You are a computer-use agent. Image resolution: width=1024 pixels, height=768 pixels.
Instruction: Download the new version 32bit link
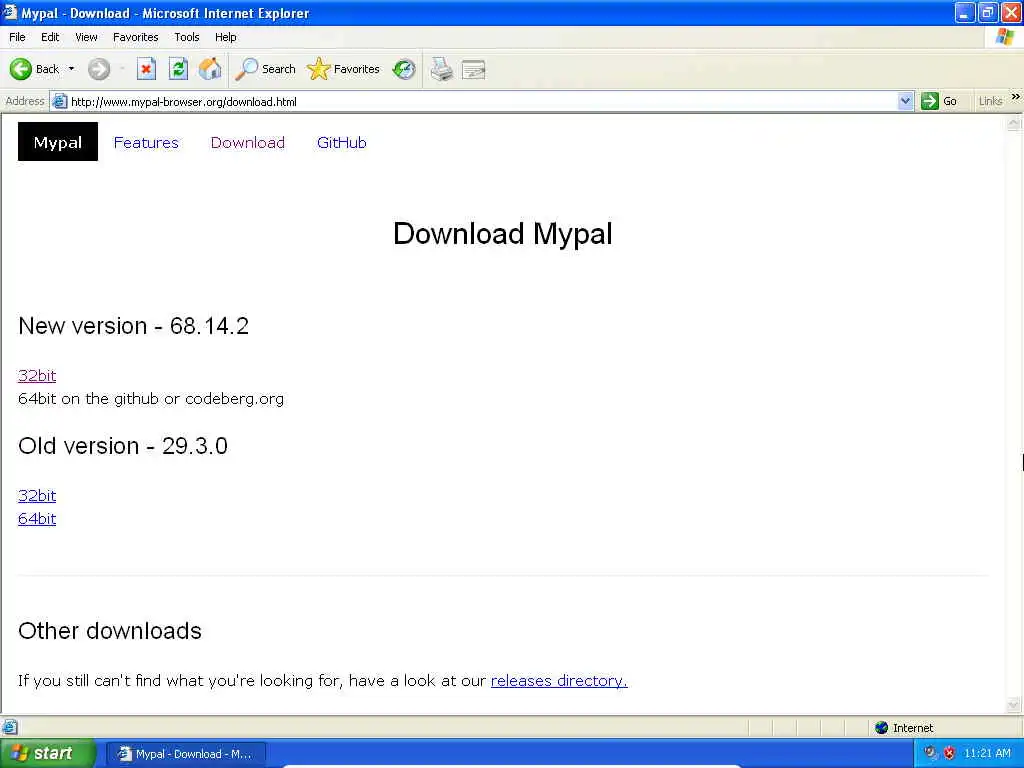pyautogui.click(x=37, y=376)
